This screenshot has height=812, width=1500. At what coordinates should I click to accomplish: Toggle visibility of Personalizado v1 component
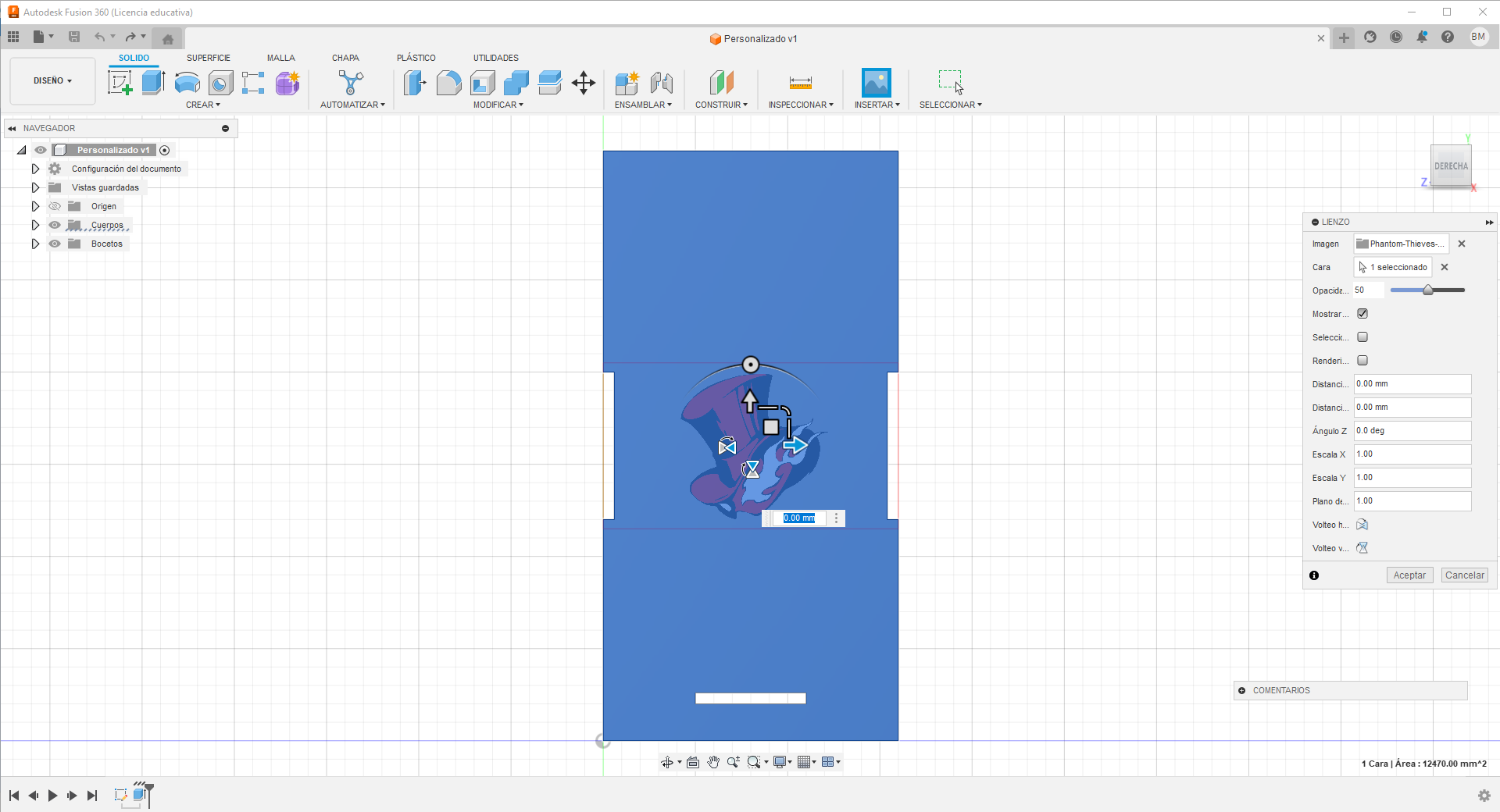click(41, 150)
